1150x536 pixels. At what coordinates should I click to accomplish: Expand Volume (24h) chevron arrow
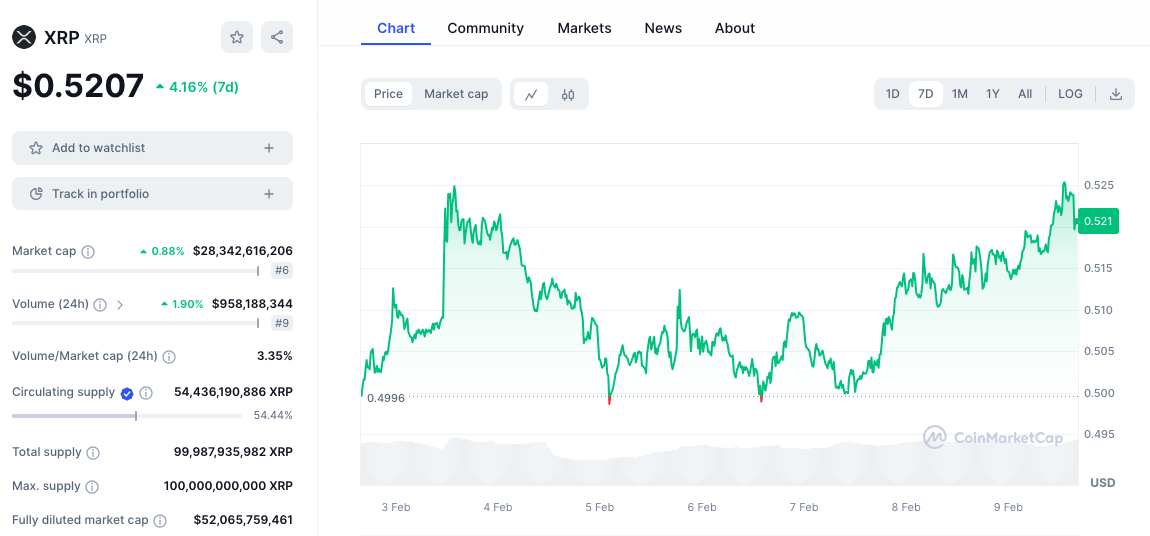tap(120, 304)
